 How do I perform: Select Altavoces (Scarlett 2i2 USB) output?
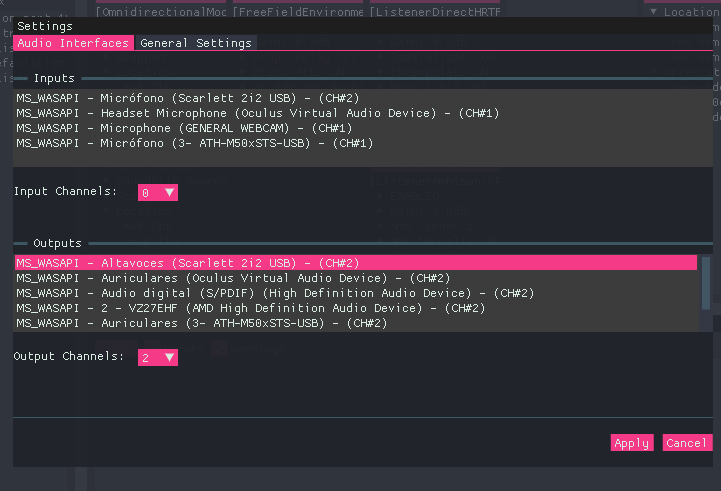(x=356, y=263)
